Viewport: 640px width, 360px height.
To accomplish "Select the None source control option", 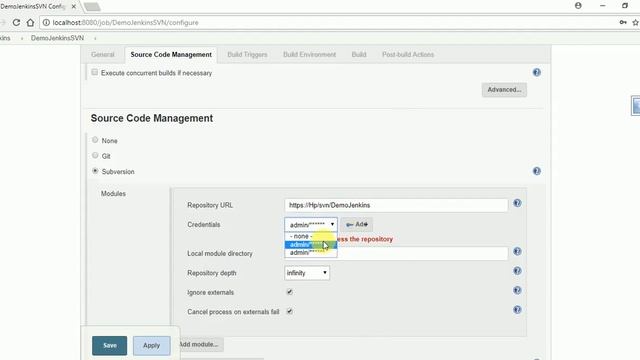I will [x=95, y=140].
